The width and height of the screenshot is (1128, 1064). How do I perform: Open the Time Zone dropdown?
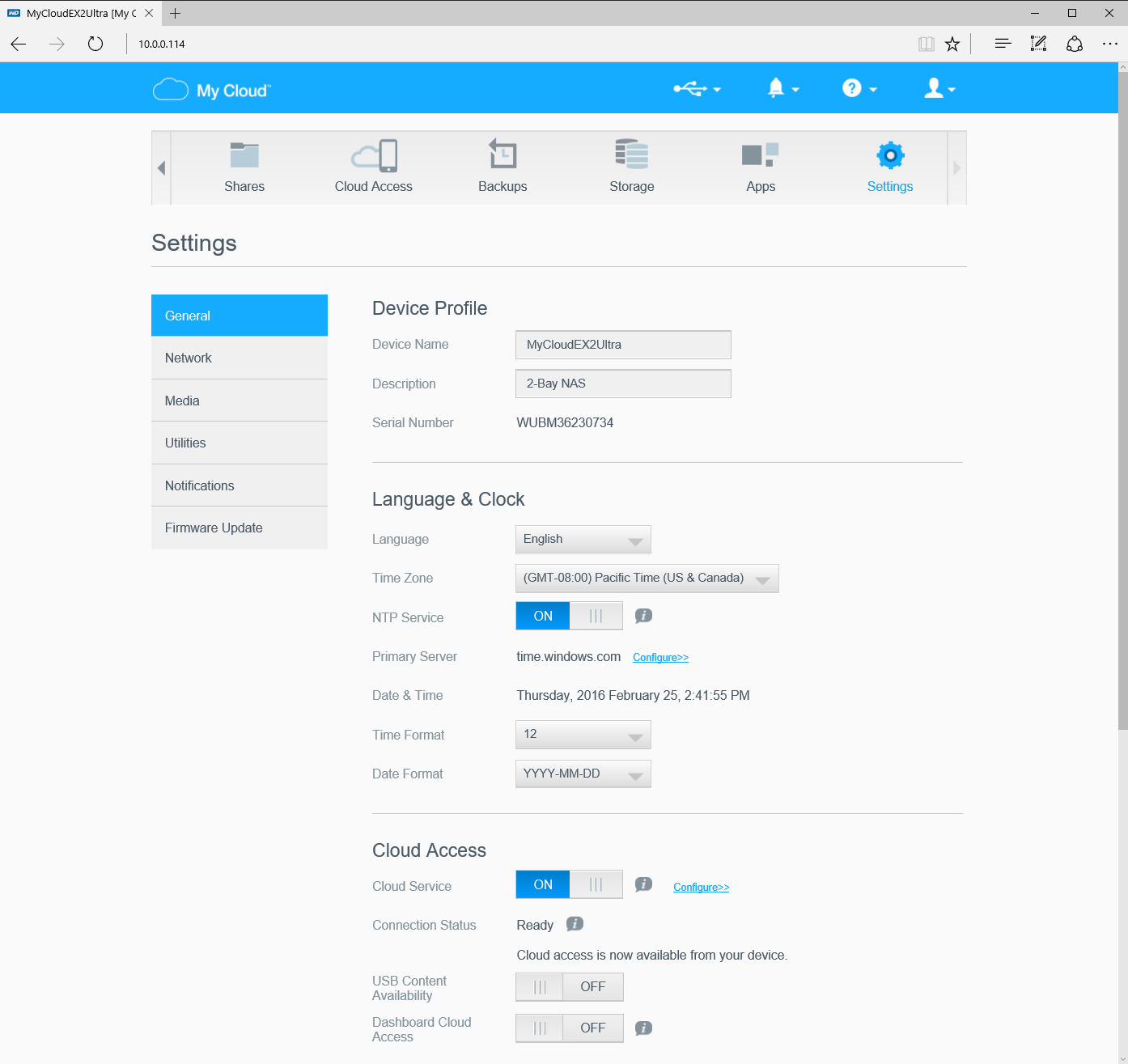[647, 579]
